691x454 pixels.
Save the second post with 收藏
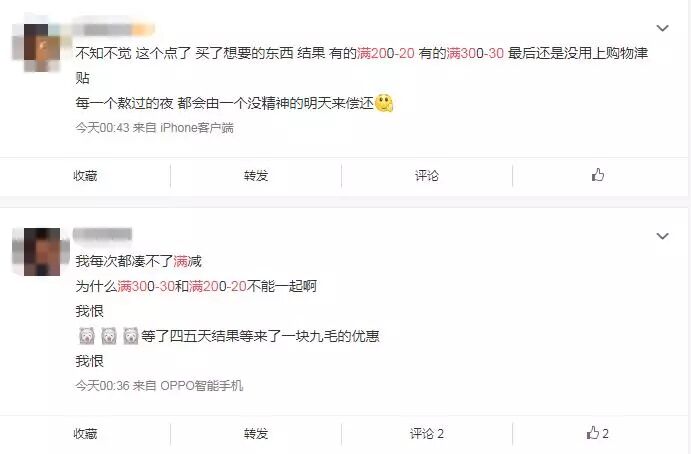(85, 434)
